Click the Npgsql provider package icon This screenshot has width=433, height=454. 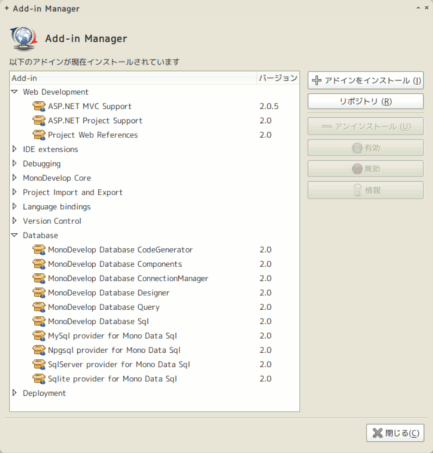coord(39,350)
